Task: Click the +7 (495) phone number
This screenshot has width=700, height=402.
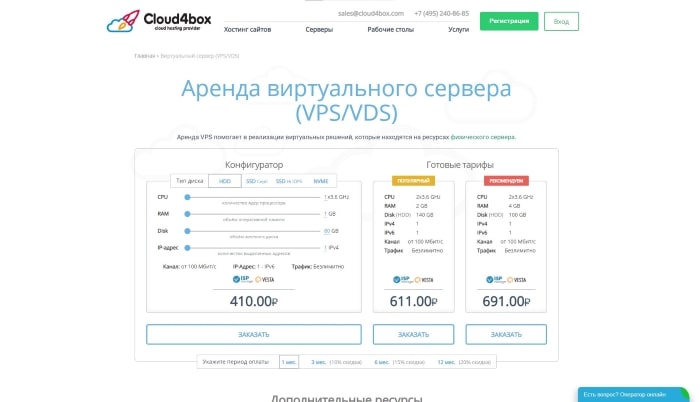Action: 442,13
